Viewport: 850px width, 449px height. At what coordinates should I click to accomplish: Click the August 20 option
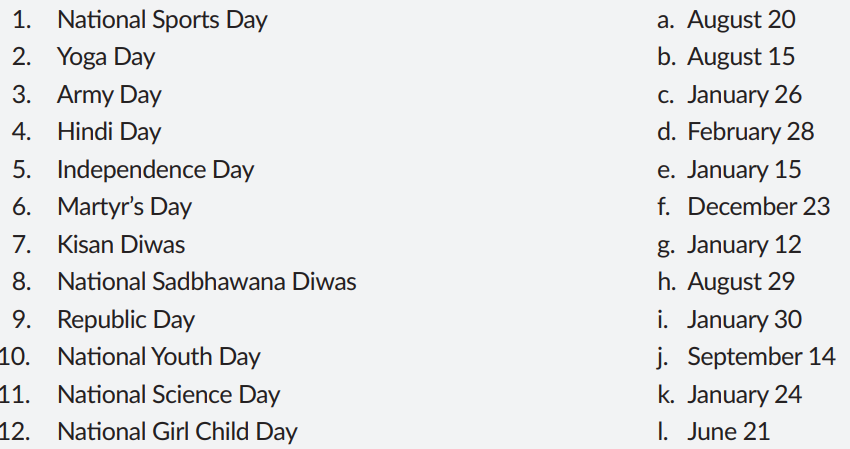click(x=740, y=20)
